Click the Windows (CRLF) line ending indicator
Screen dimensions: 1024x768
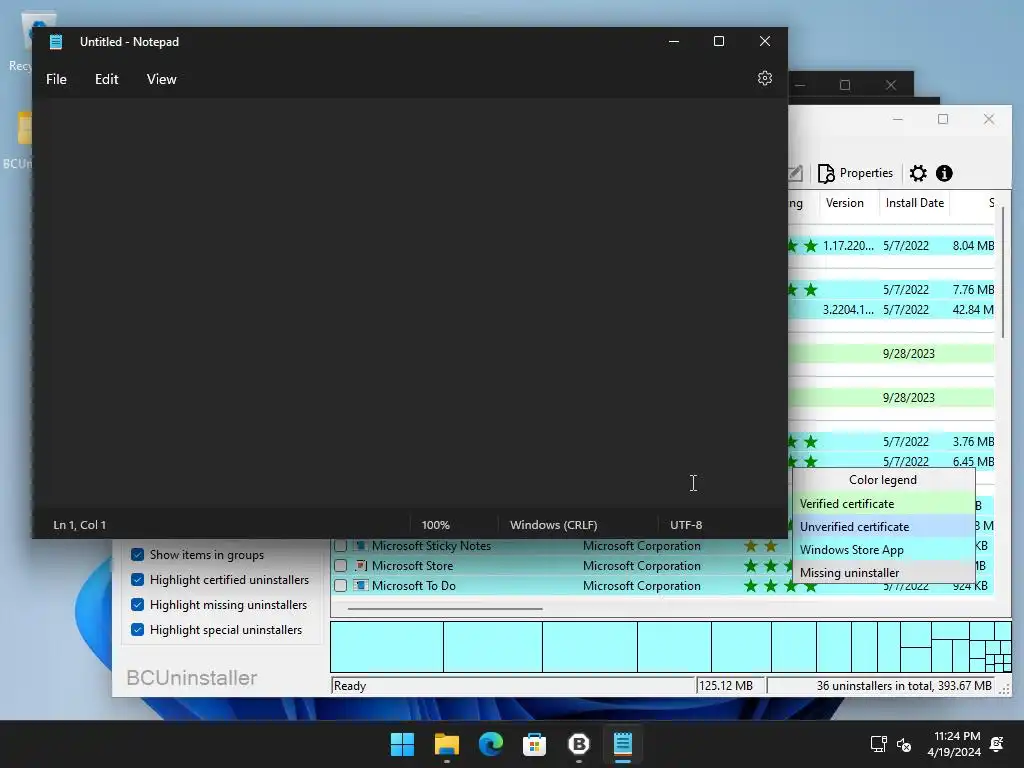(x=554, y=525)
